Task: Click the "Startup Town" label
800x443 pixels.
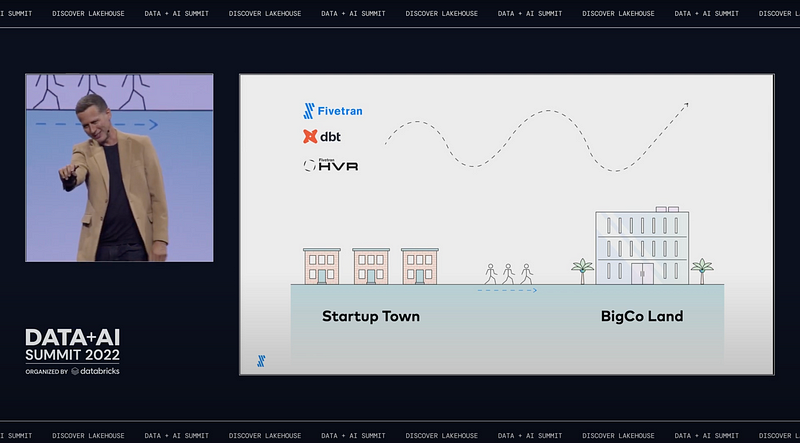Action: click(371, 316)
